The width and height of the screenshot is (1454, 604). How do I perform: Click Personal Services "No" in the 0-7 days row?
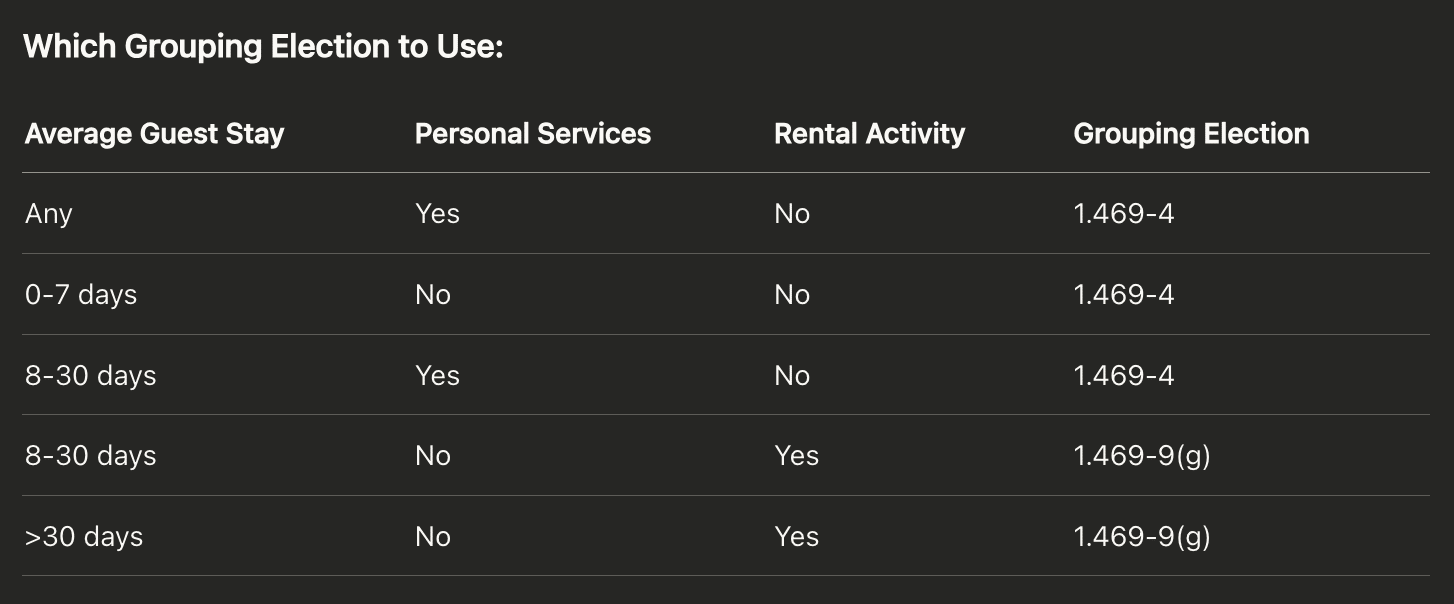tap(432, 295)
